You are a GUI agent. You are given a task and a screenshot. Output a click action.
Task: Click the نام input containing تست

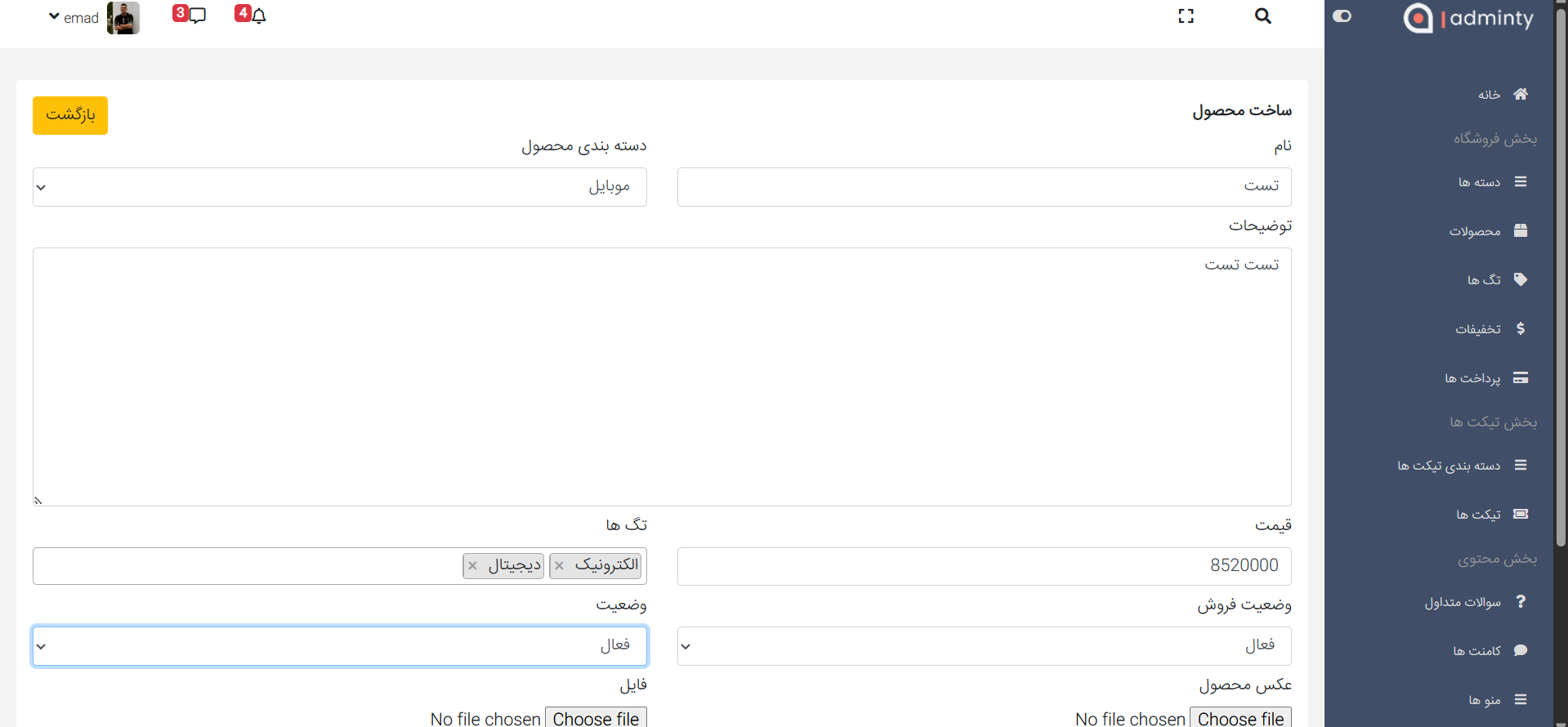pos(984,187)
